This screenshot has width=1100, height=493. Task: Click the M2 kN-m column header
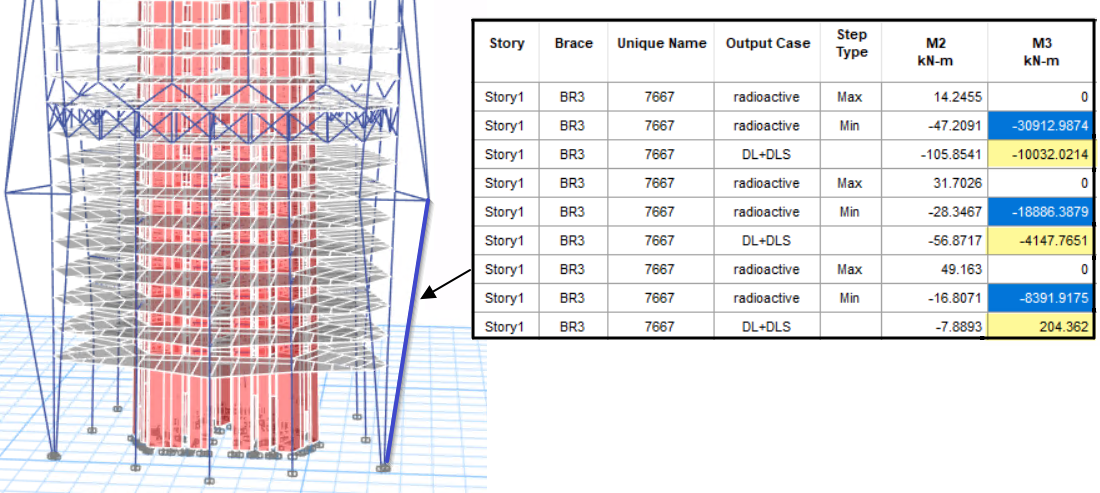click(937, 52)
